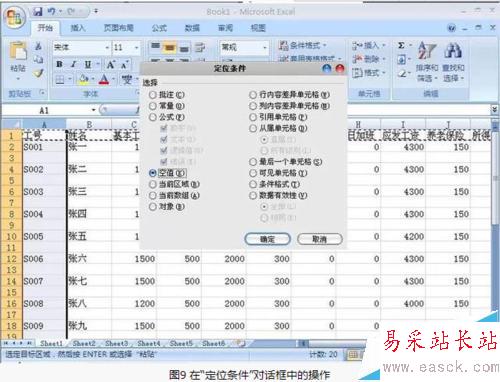
Task: Open Conditional Formatting in ribbon
Action: (x=303, y=45)
